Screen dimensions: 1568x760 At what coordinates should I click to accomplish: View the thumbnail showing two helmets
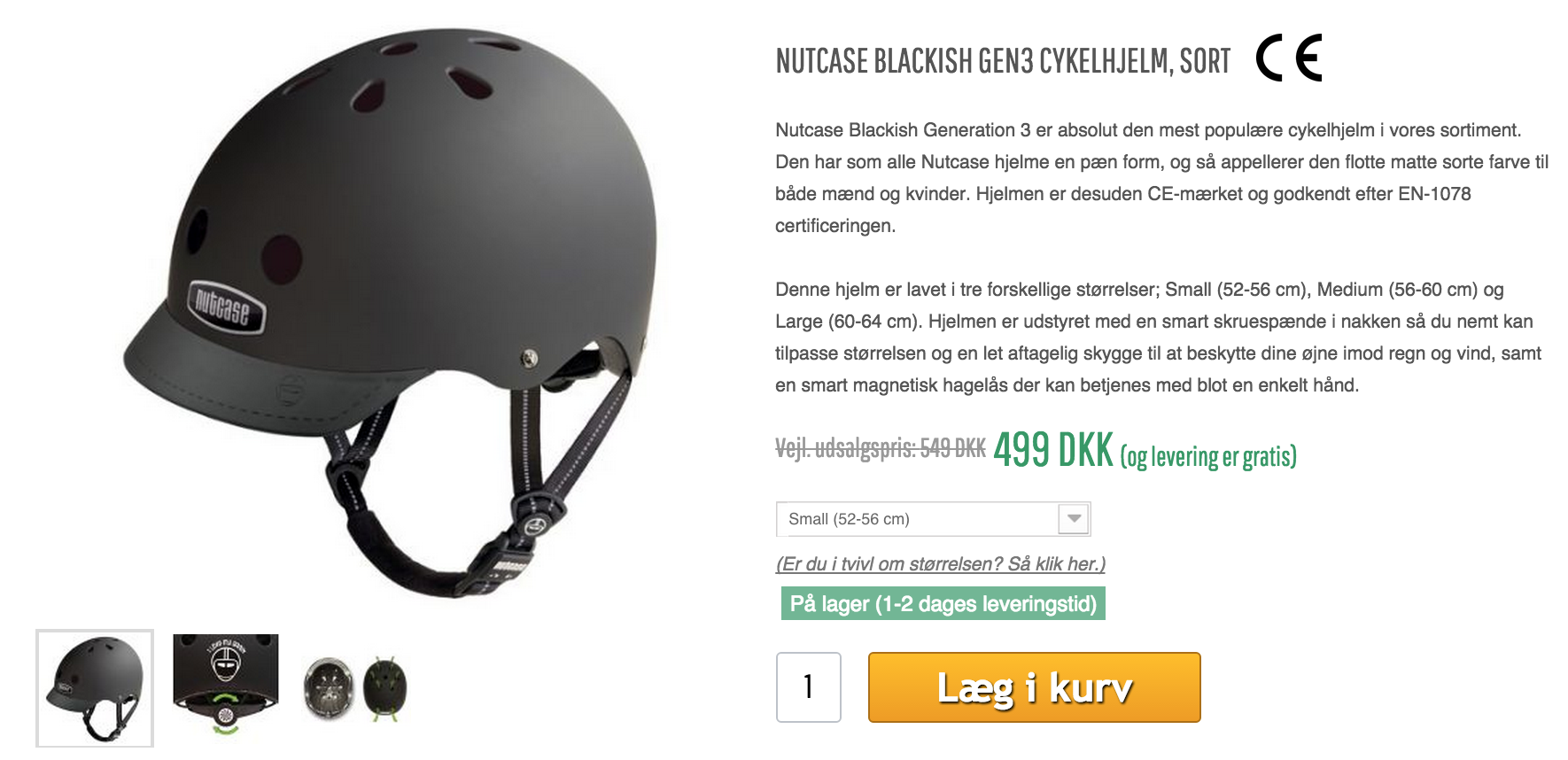(355, 688)
